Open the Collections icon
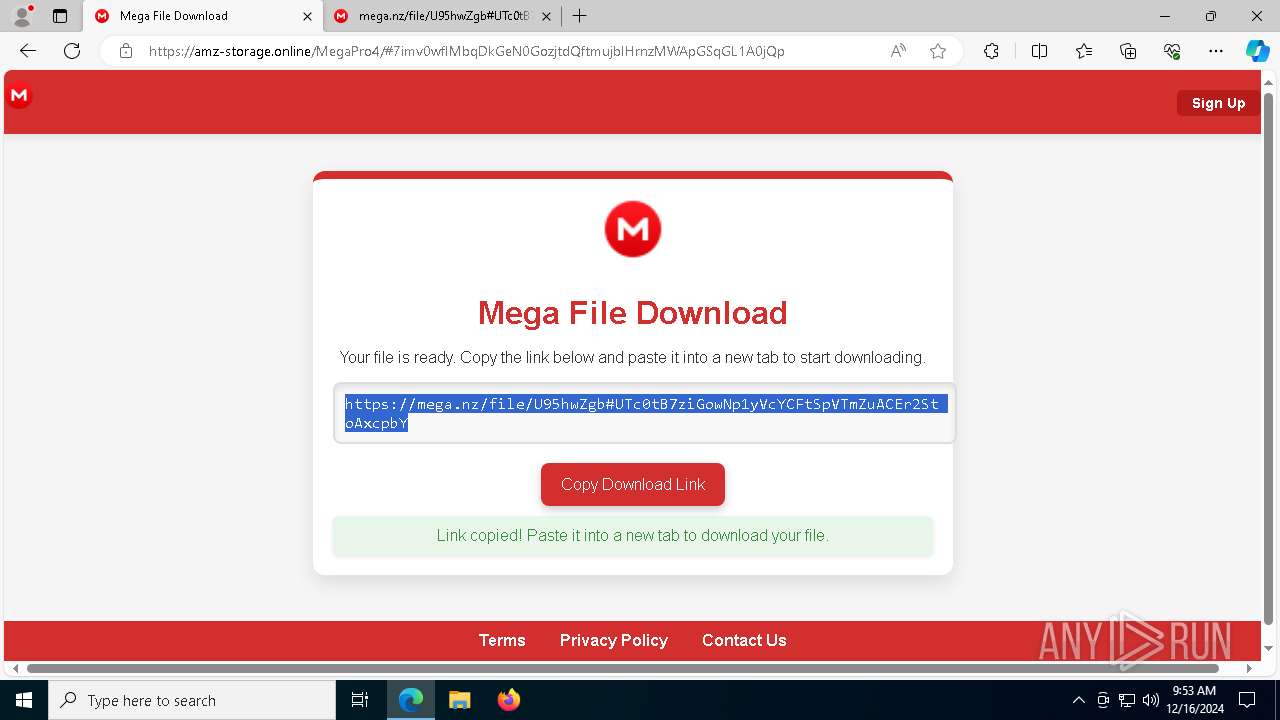The image size is (1280, 720). tap(1128, 51)
